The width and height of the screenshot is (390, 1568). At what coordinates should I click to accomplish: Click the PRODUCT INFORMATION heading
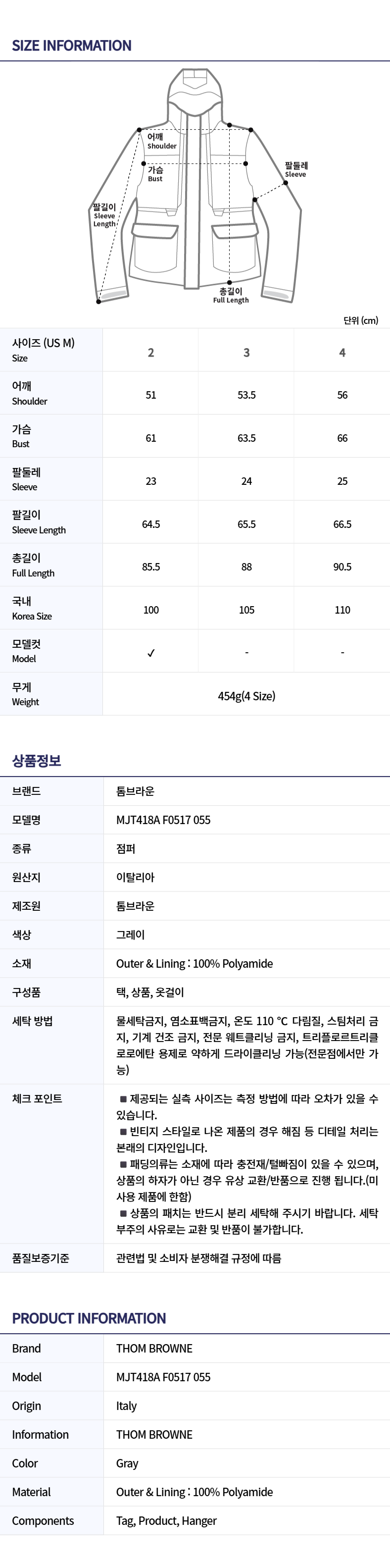(89, 1318)
